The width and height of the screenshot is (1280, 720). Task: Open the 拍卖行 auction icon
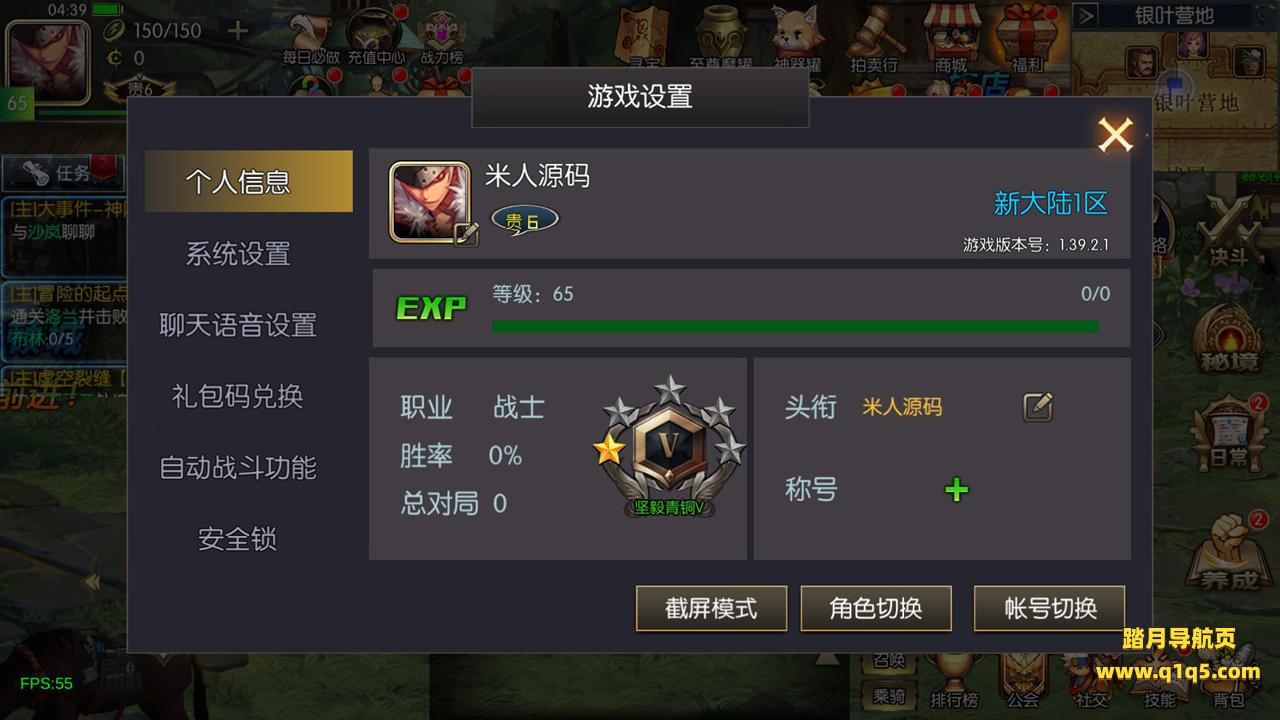click(874, 40)
